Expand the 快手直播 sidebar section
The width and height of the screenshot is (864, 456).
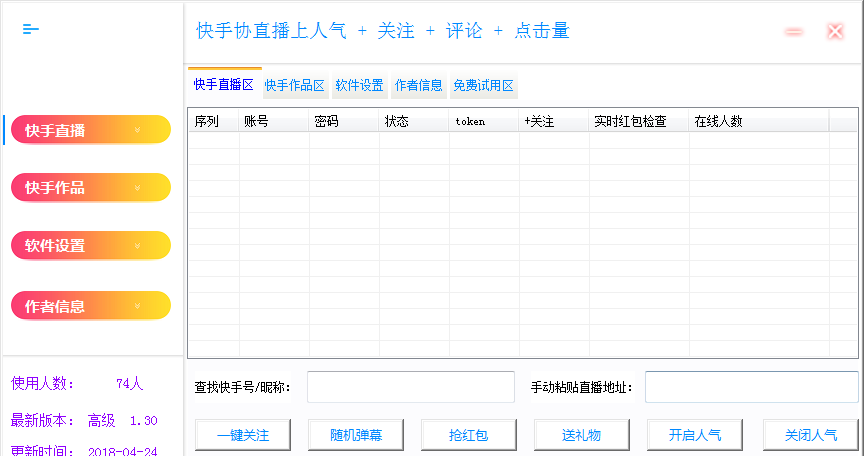click(91, 130)
